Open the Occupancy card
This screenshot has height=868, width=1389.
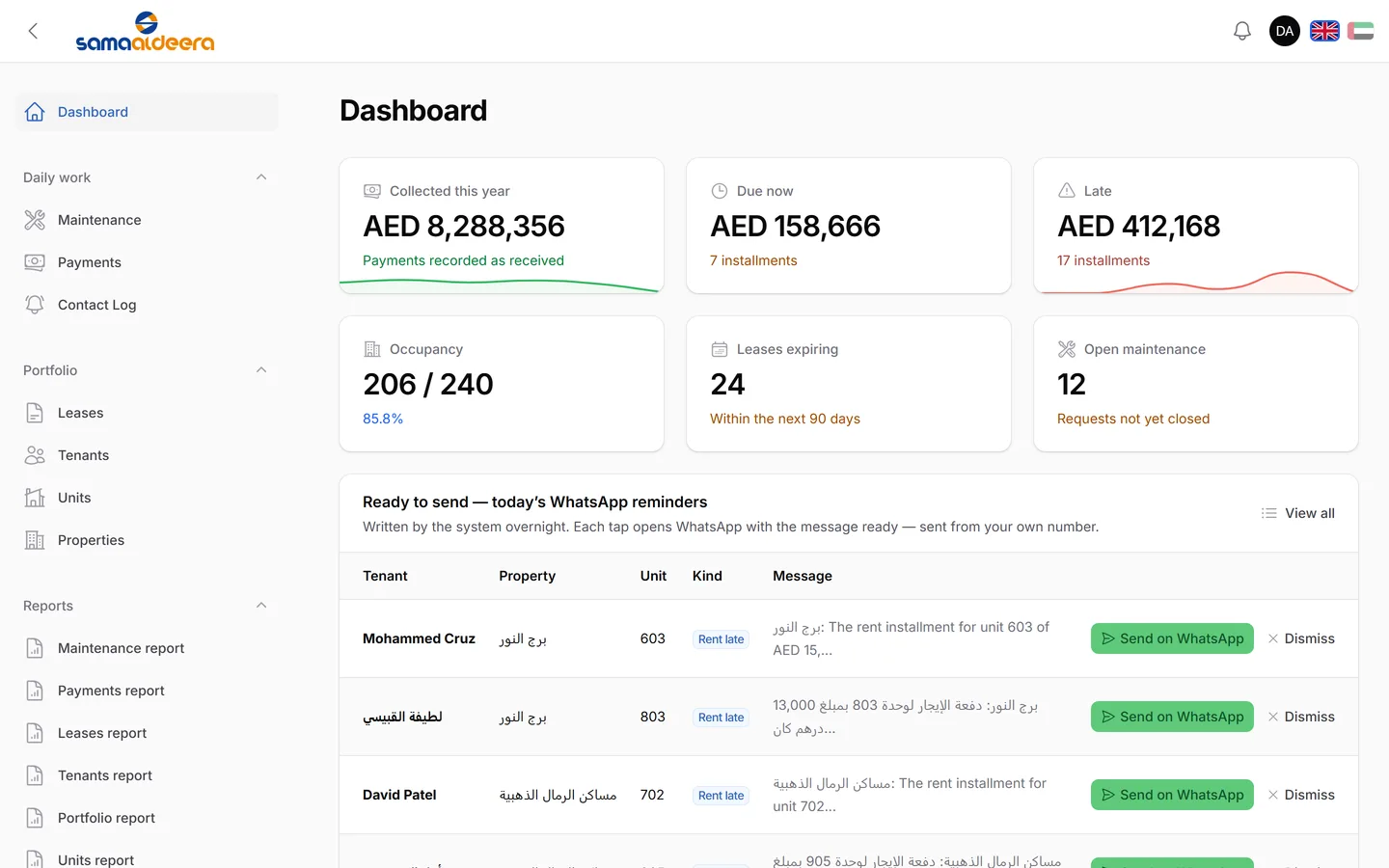(502, 384)
